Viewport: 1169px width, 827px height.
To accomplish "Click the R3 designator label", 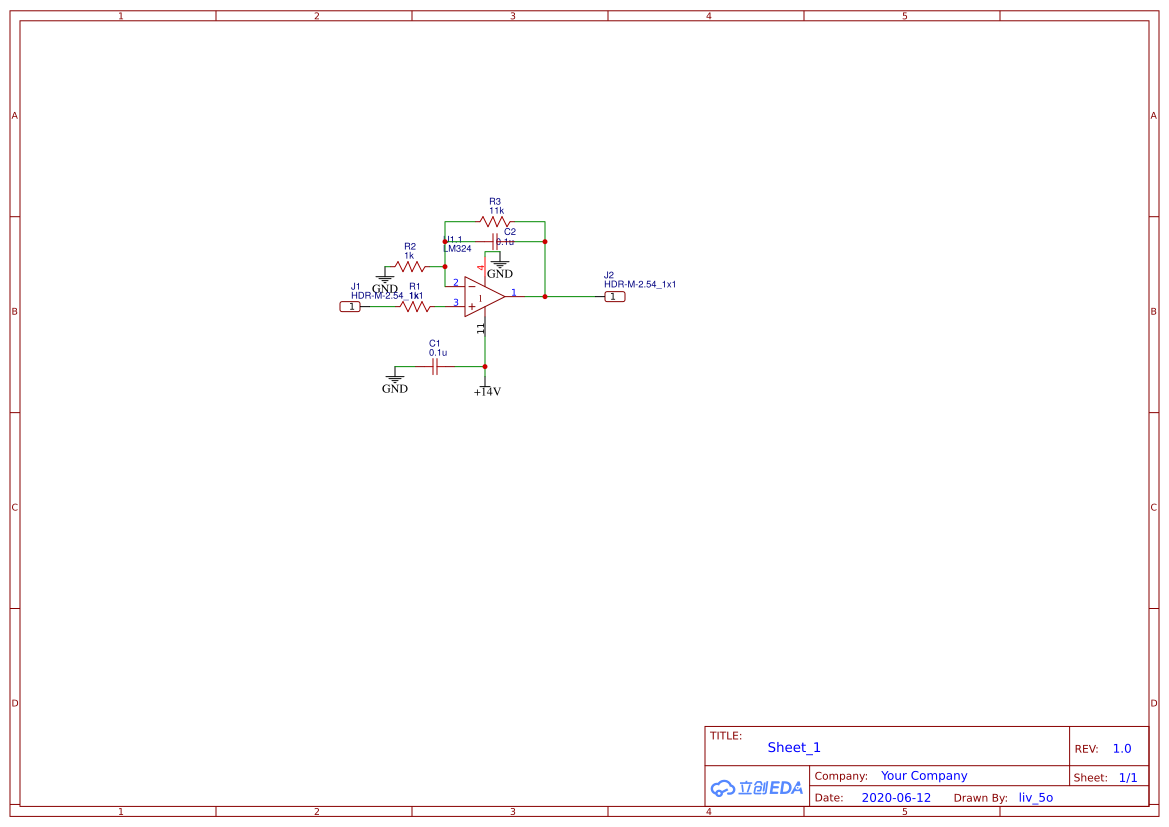I will tap(495, 201).
